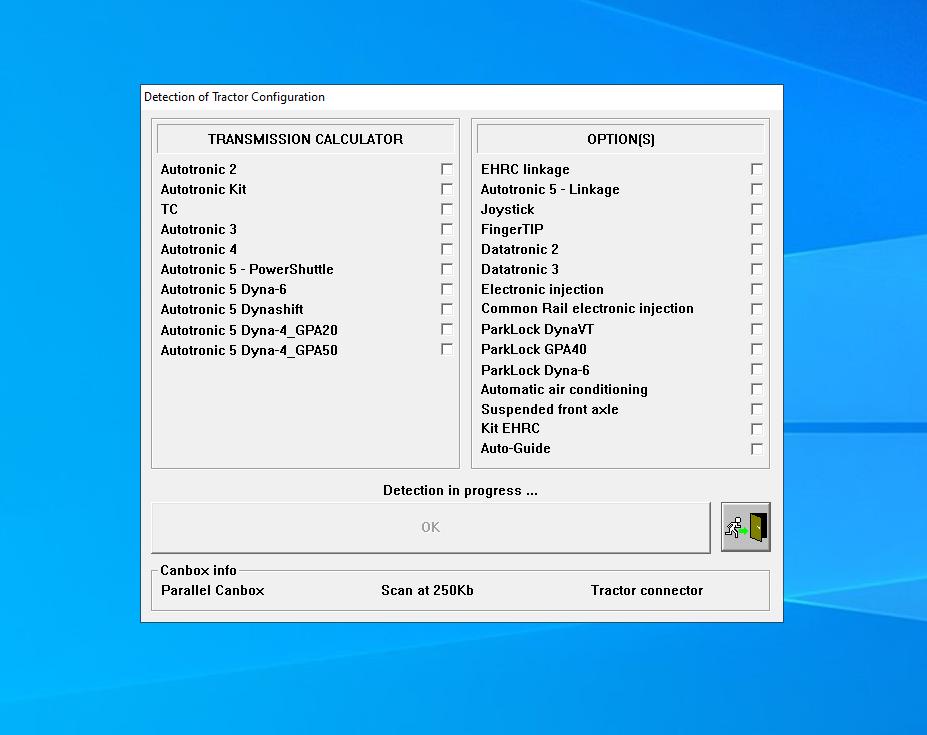The image size is (927, 735).
Task: Click the 'Autotronic Kit' label text
Action: coord(203,189)
